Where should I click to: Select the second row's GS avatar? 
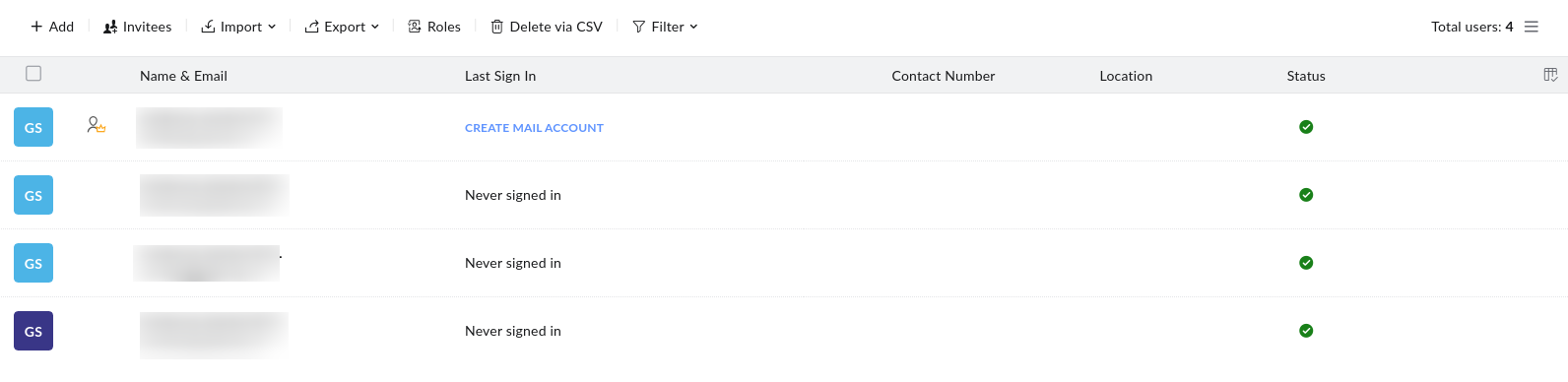tap(33, 195)
